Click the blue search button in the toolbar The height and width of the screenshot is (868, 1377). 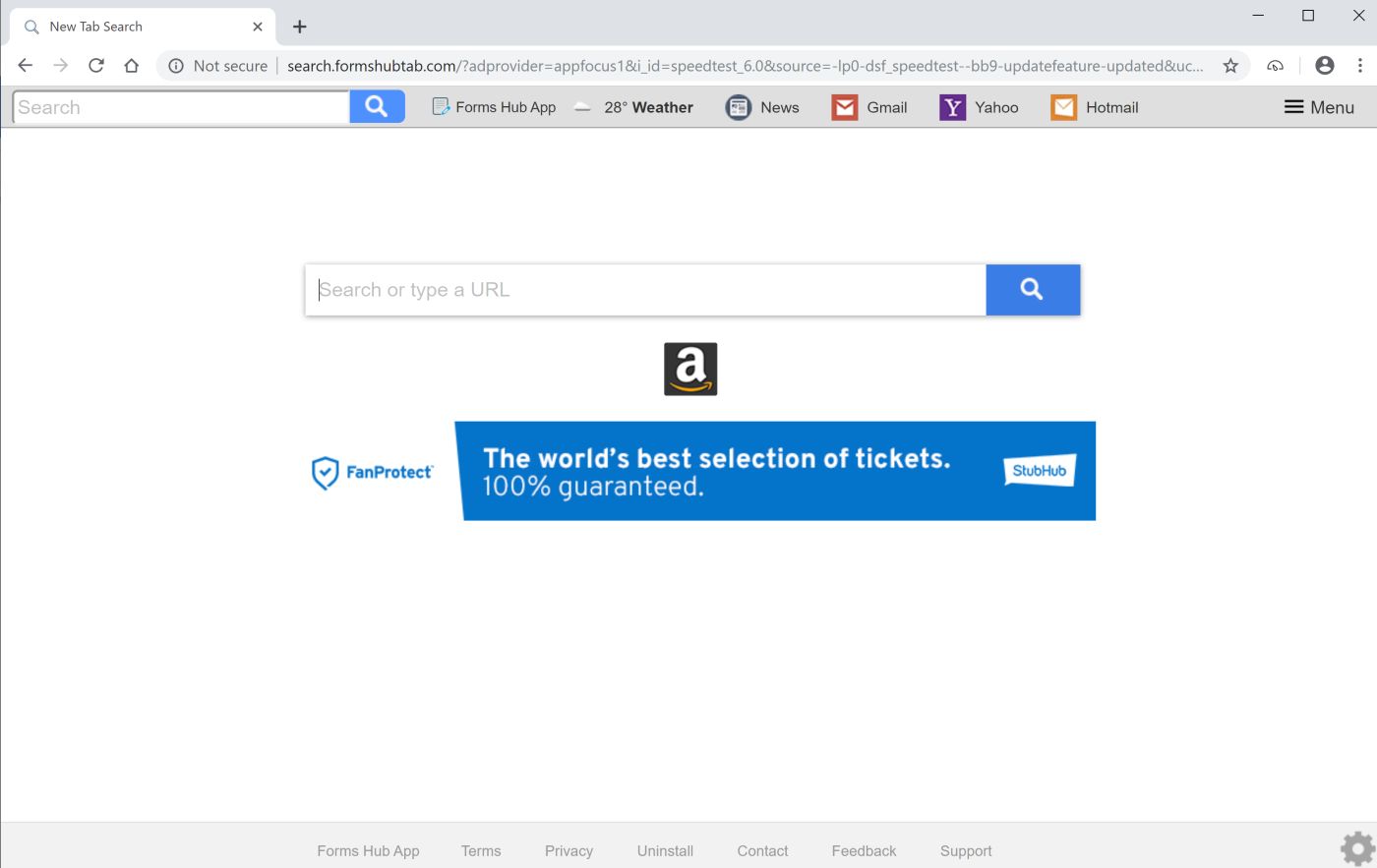tap(377, 106)
